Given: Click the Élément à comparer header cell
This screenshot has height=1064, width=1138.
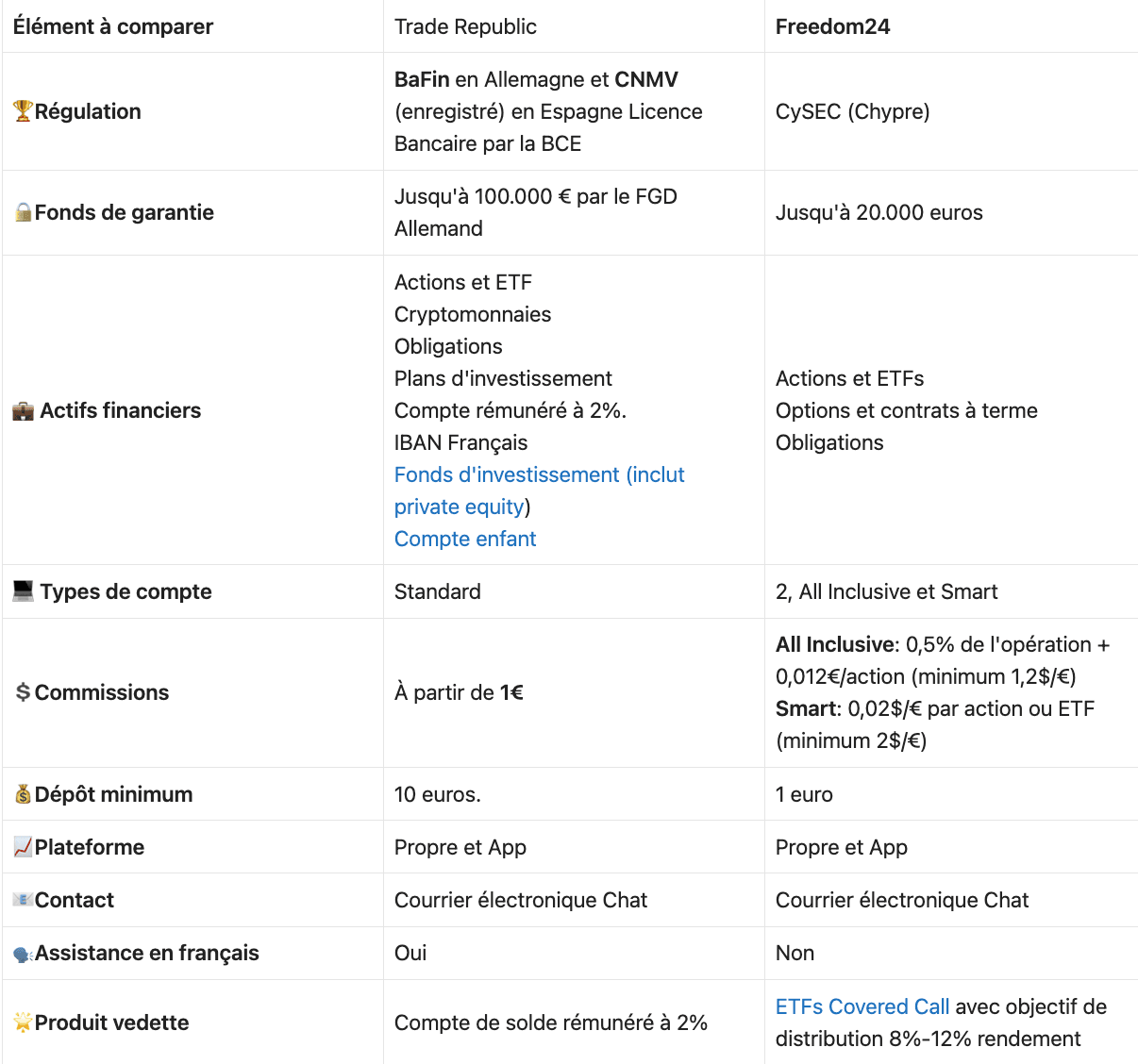Looking at the screenshot, I should (x=113, y=26).
